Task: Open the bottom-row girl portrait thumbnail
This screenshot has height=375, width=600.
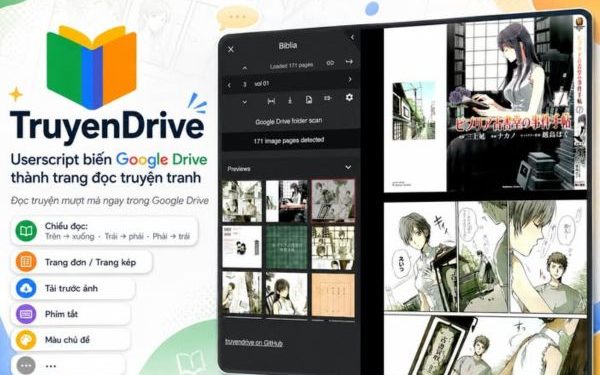Action: point(287,294)
